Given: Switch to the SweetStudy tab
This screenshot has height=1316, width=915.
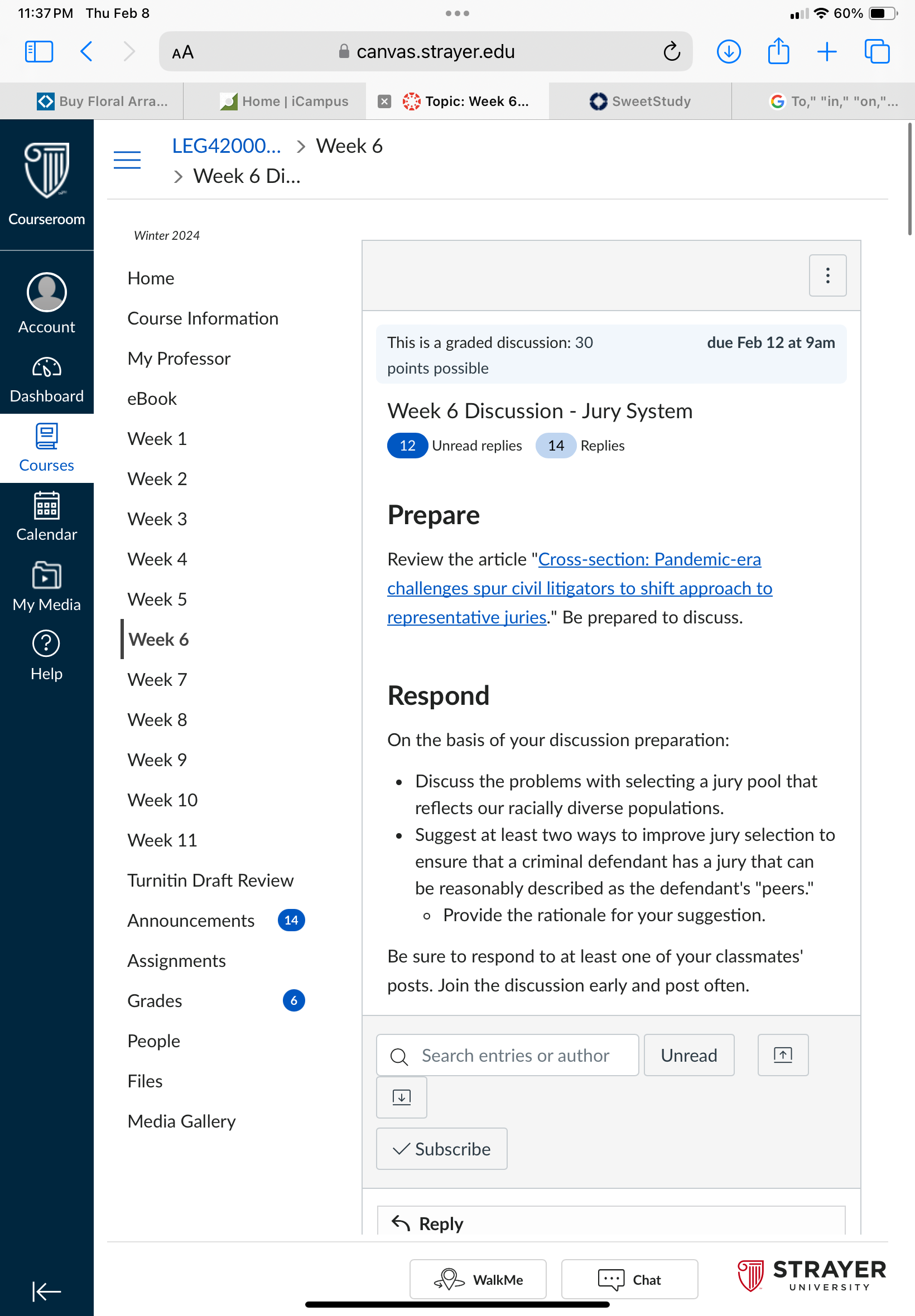Looking at the screenshot, I should [x=640, y=101].
